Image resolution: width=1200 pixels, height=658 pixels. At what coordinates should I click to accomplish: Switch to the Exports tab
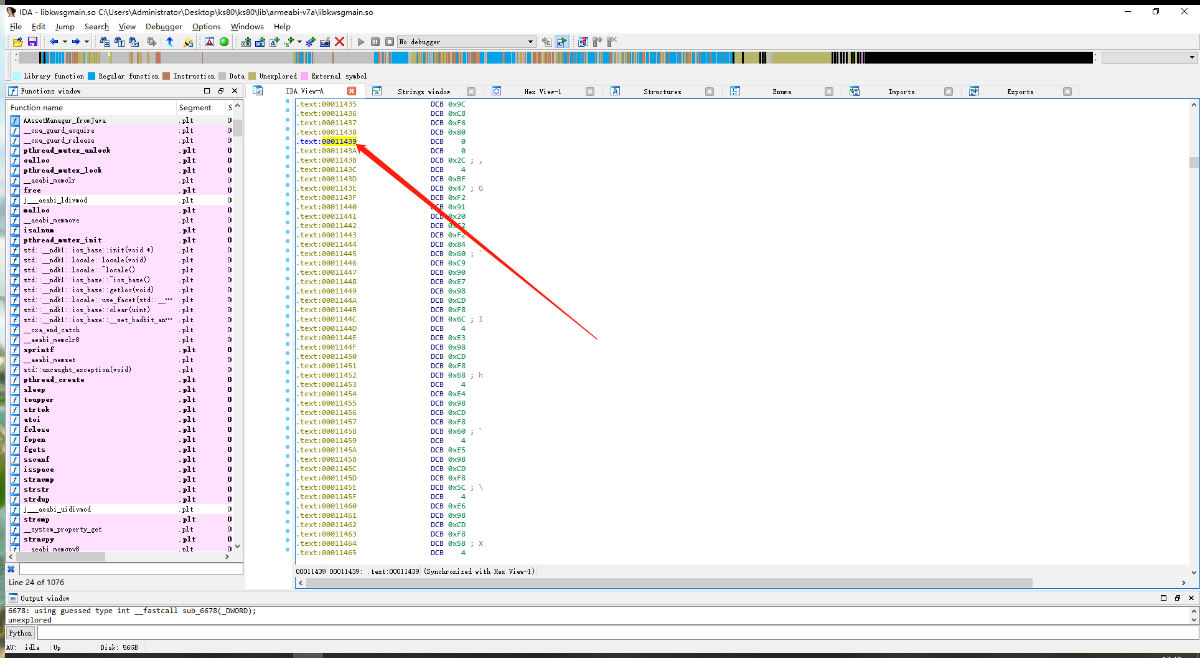tap(1020, 91)
